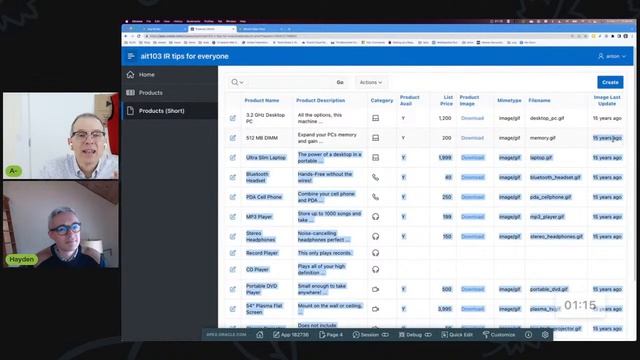
Task: Go to Home in the side navigation
Action: 170,75
